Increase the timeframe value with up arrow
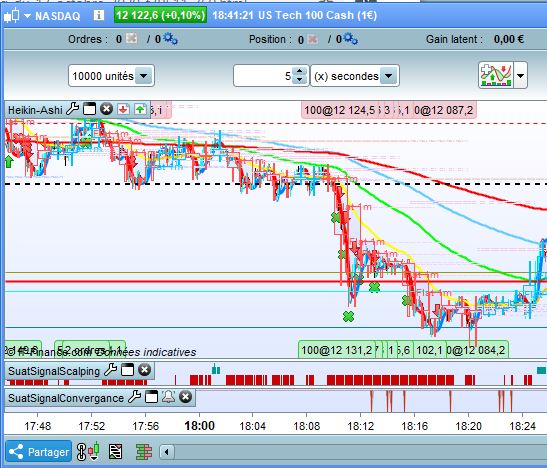547x468 pixels. pos(299,71)
